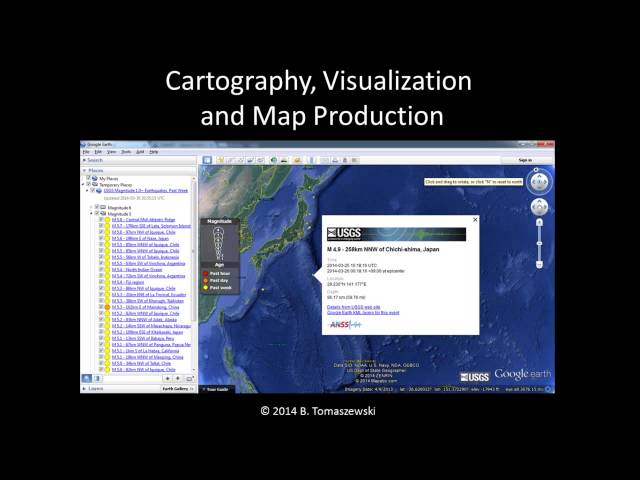
Task: Click the Print toolbar icon
Action: [x=335, y=160]
